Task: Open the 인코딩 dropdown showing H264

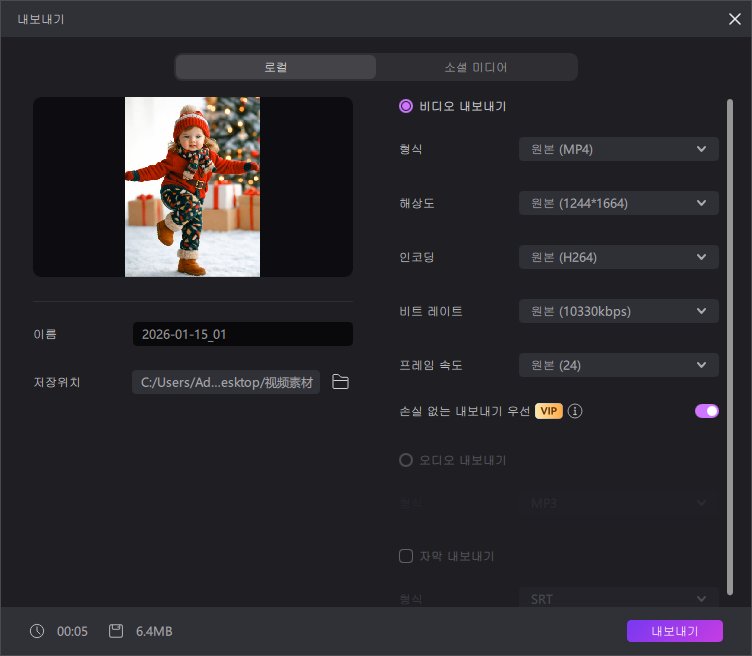Action: (x=619, y=257)
